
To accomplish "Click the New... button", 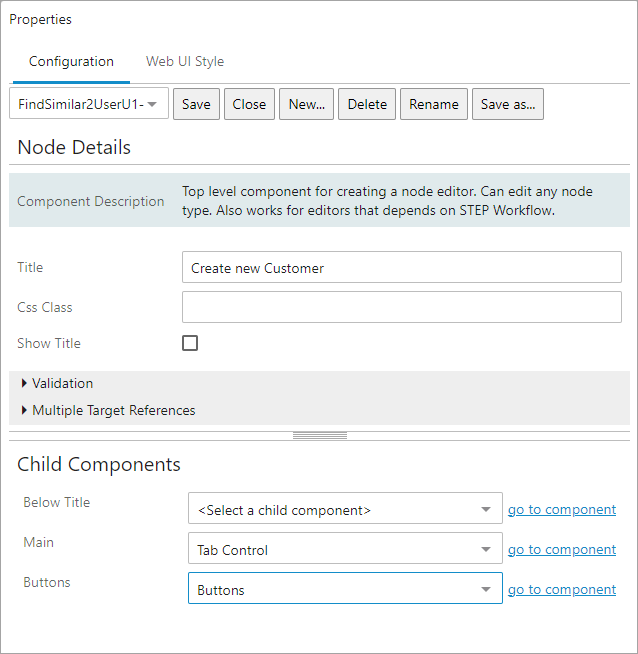I will [306, 104].
